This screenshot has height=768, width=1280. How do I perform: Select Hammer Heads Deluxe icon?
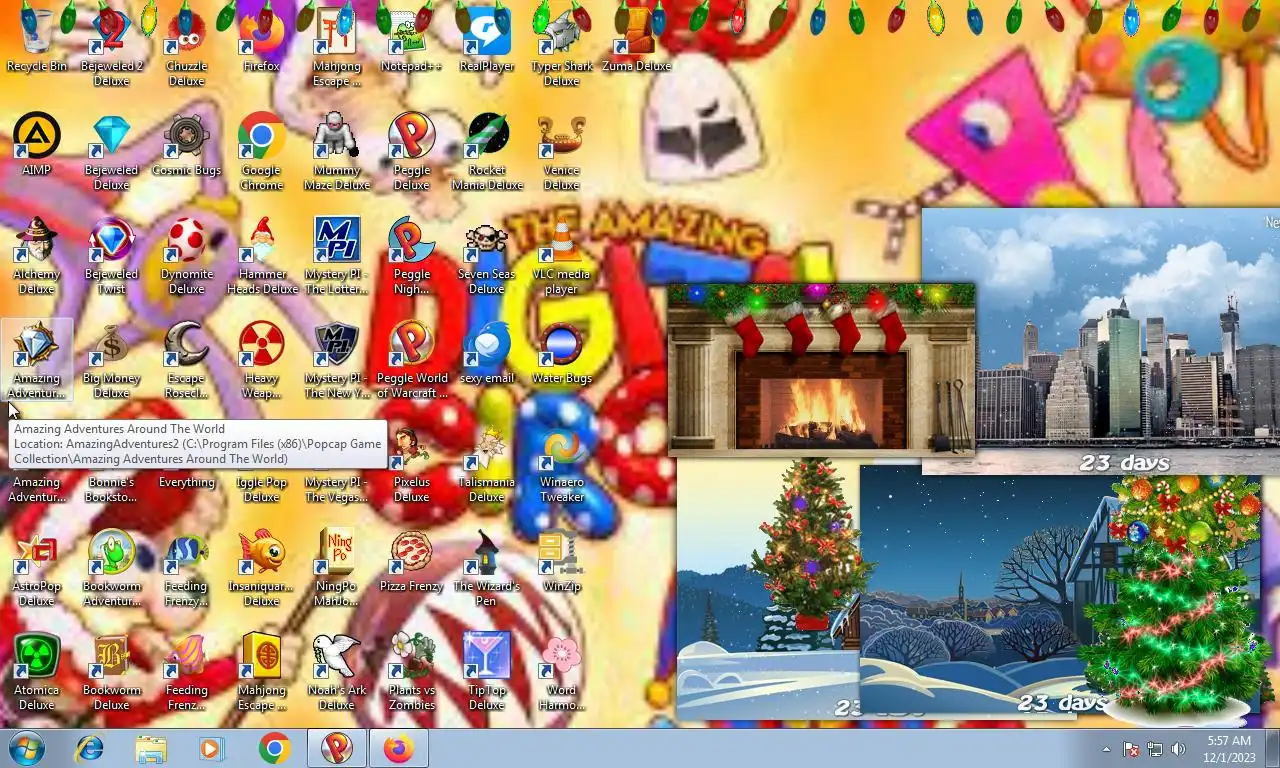[262, 256]
